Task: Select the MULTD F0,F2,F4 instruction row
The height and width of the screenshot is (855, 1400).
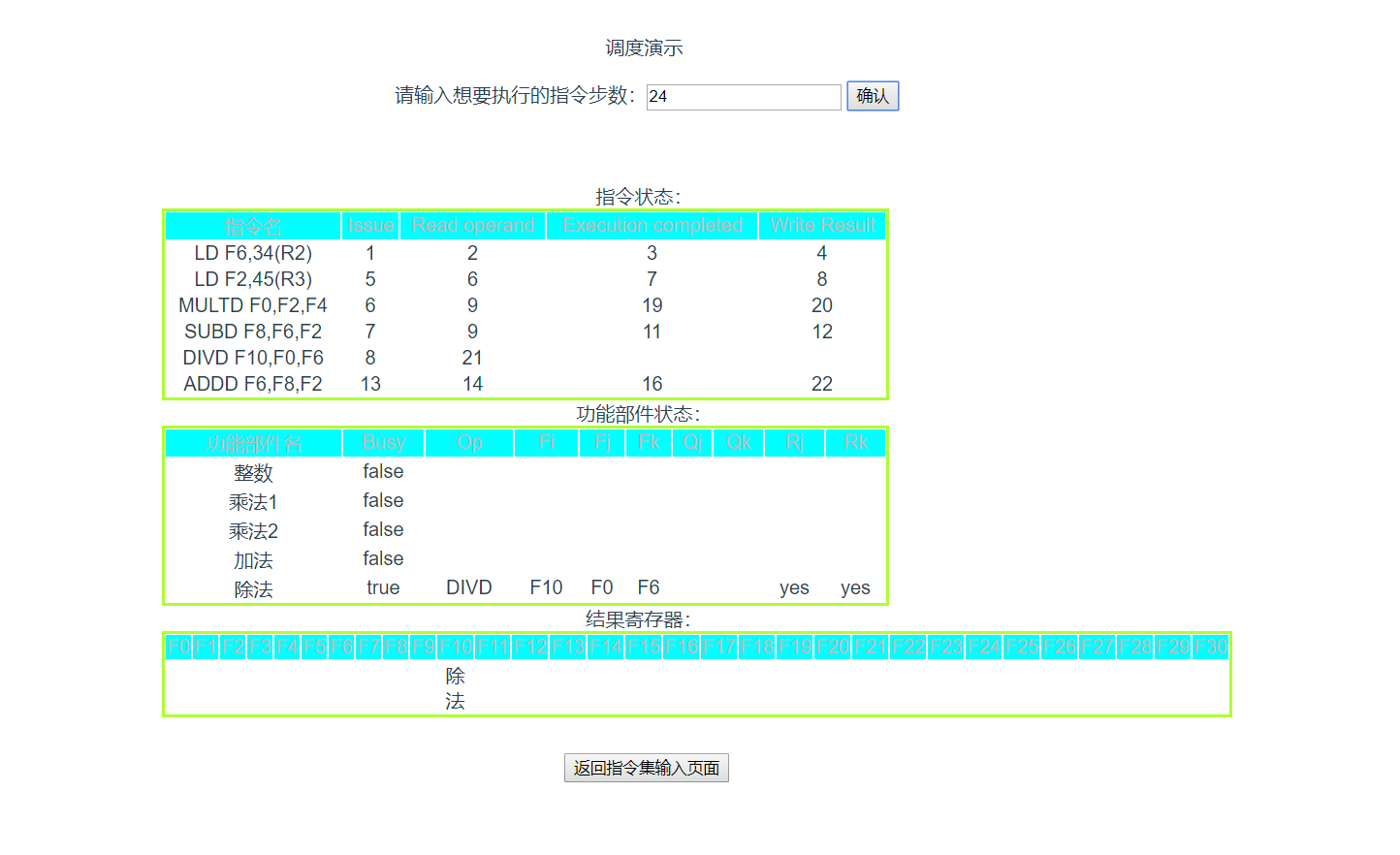Action: (x=253, y=304)
